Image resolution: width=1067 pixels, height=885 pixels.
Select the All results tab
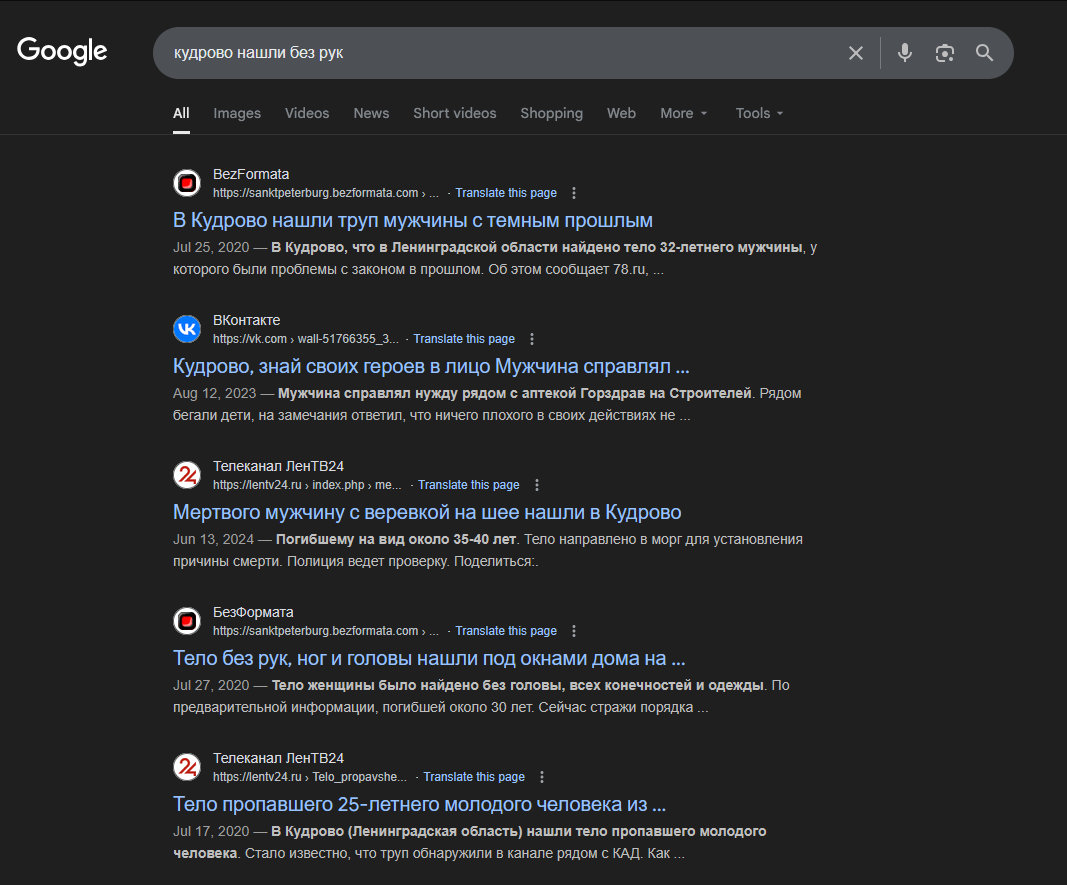coord(181,114)
